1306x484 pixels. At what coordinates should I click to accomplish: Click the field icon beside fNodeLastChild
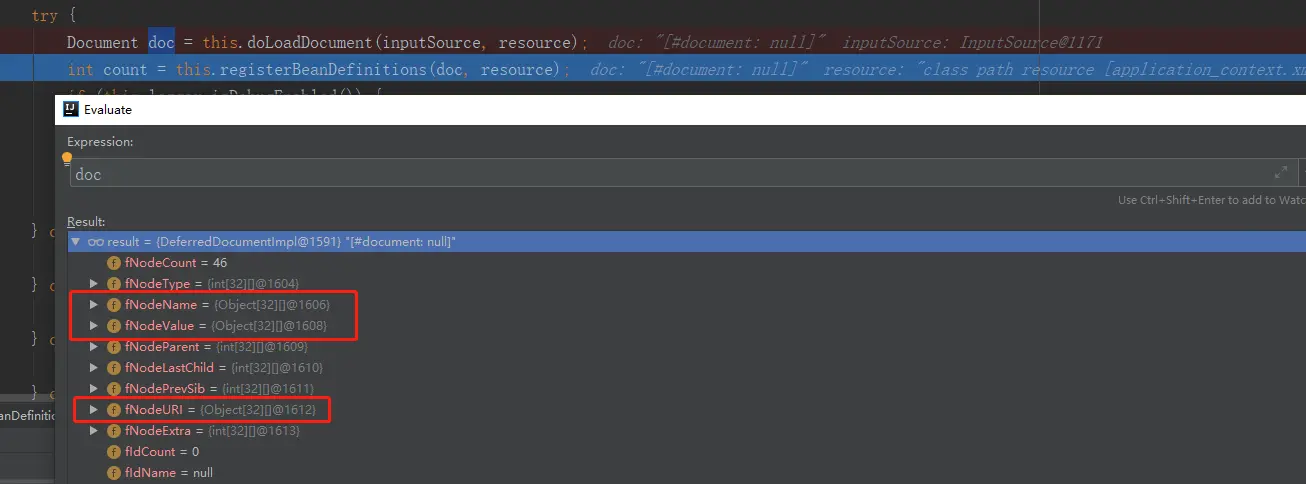click(x=114, y=368)
